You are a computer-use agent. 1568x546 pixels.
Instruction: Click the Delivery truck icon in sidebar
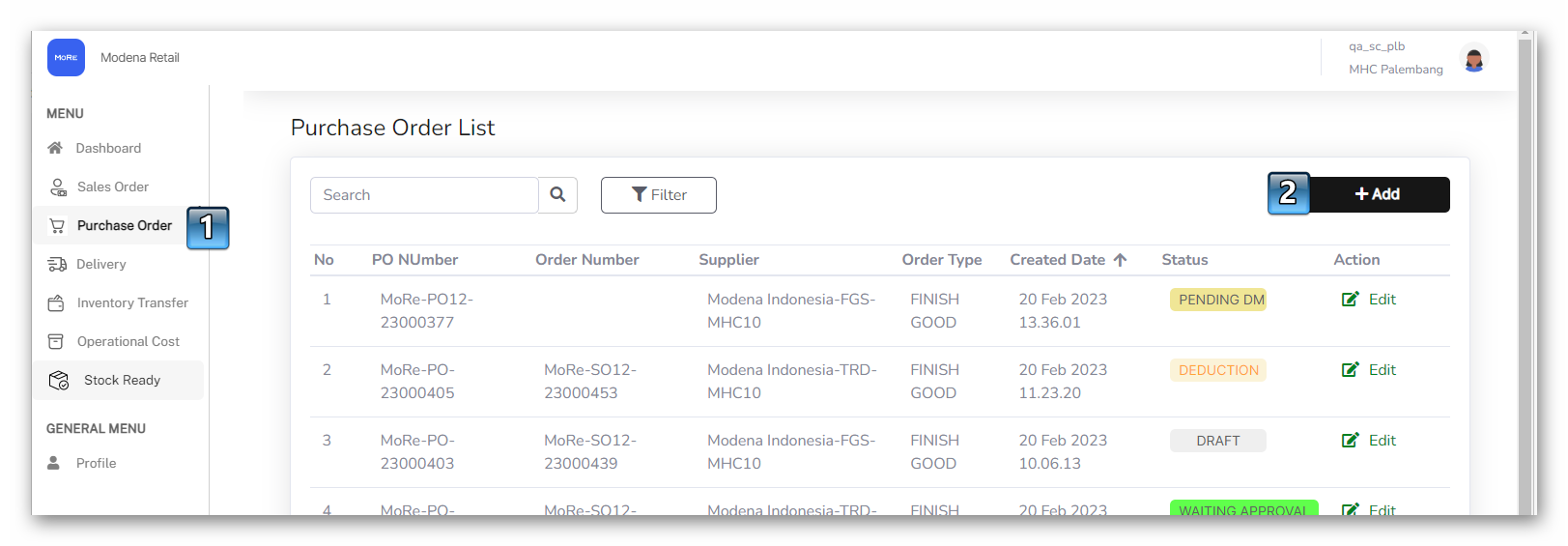tap(57, 264)
